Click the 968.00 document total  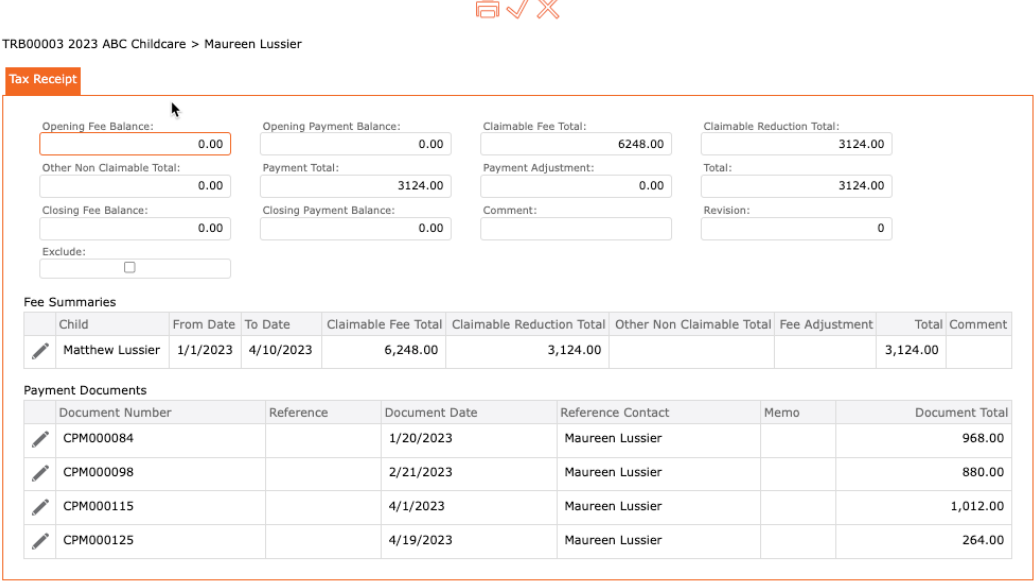click(983, 438)
